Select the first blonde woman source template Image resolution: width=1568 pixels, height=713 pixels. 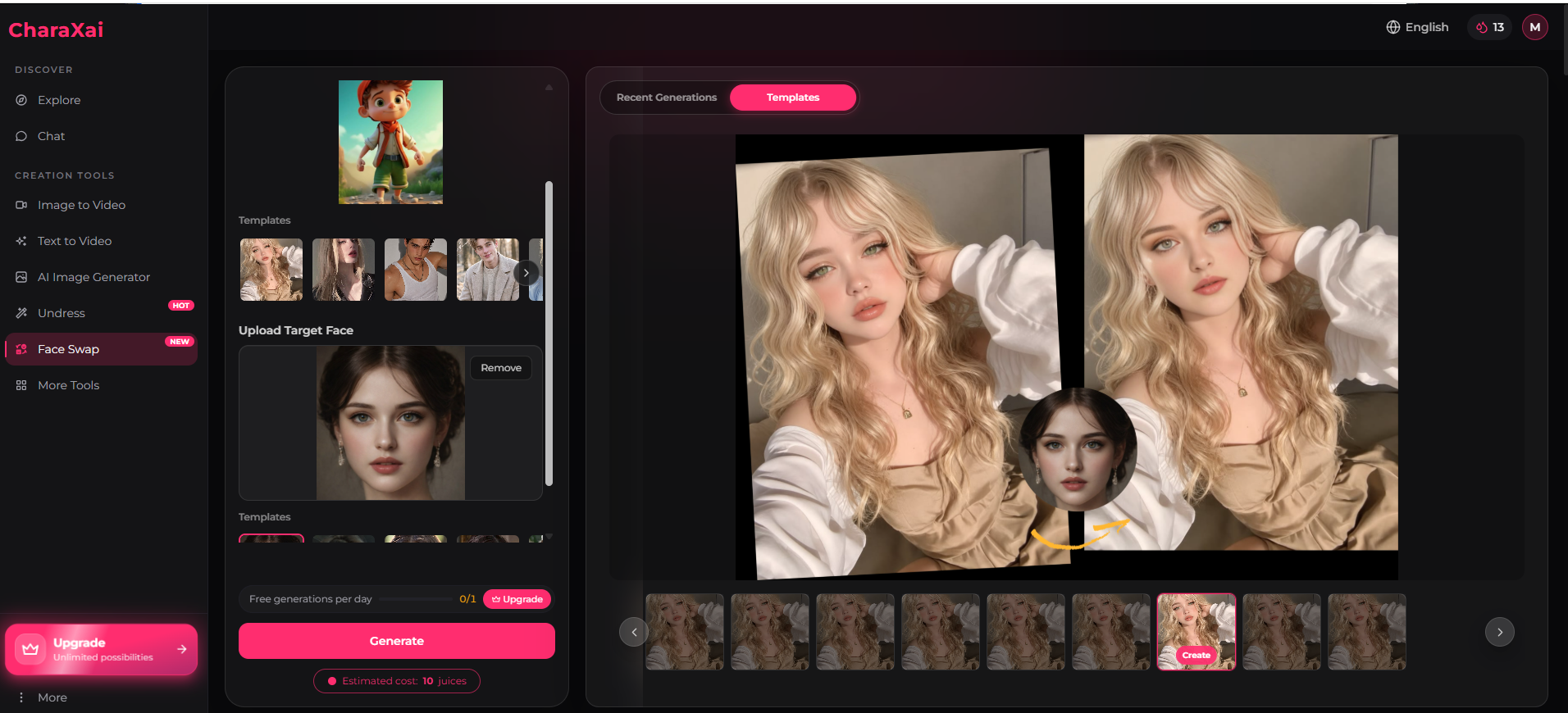[271, 270]
